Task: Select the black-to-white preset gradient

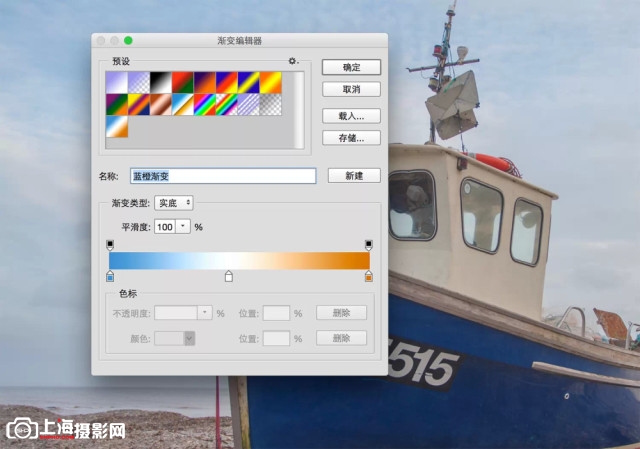Action: [x=161, y=83]
